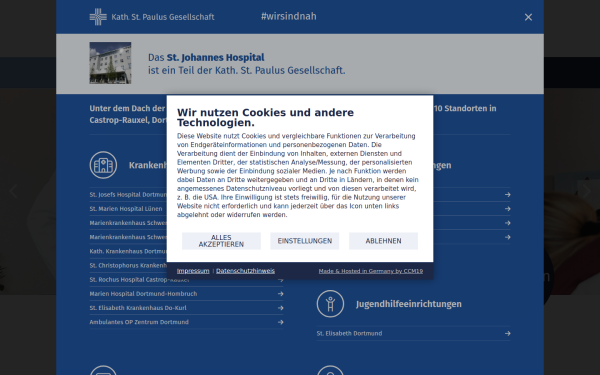Open St. Elisabeth Dortmund youth facility link
The height and width of the screenshot is (375, 600).
413,334
